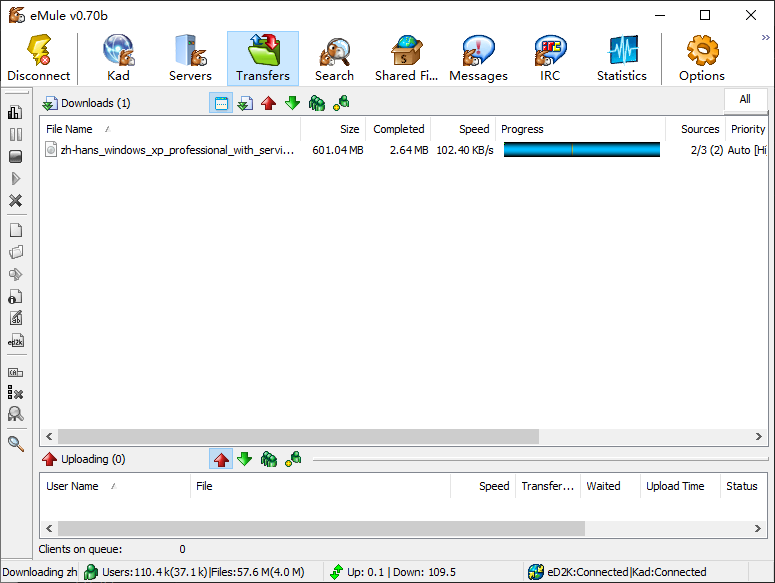Toggle the Uploading view in lower pane toolbar
775x583 pixels.
pyautogui.click(x=221, y=459)
